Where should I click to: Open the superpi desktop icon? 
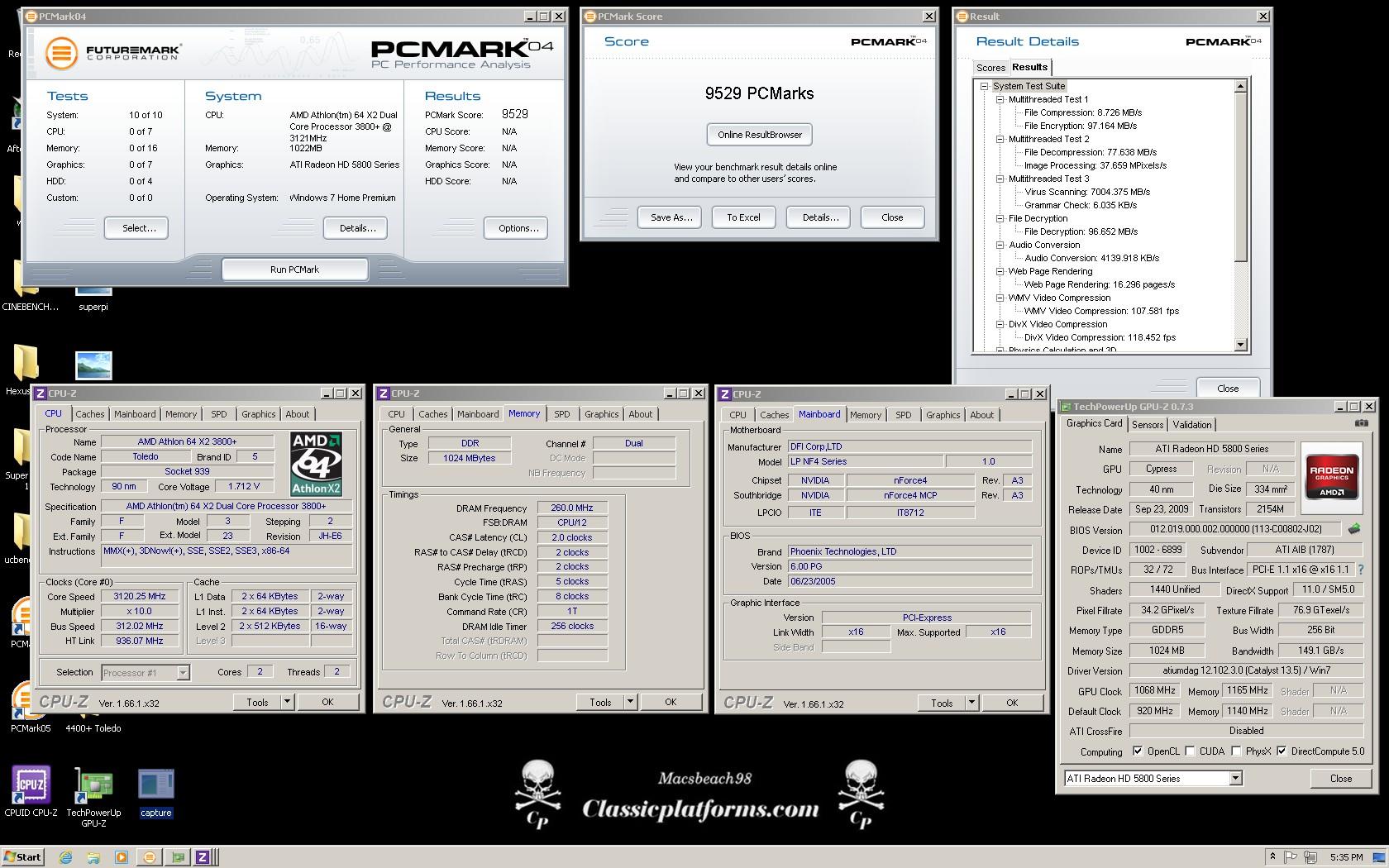93,298
